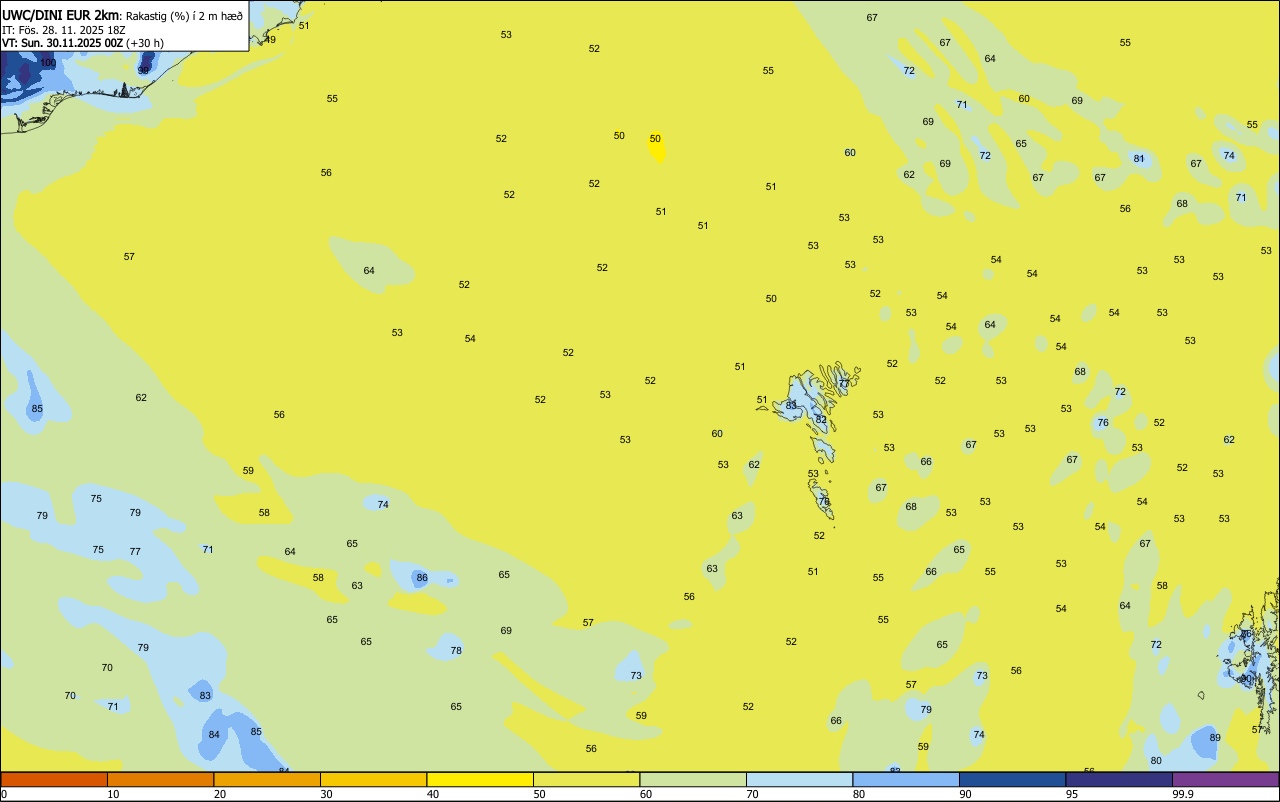This screenshot has height=802, width=1280.
Task: Click the '40' legend tick label
Action: pos(433,794)
